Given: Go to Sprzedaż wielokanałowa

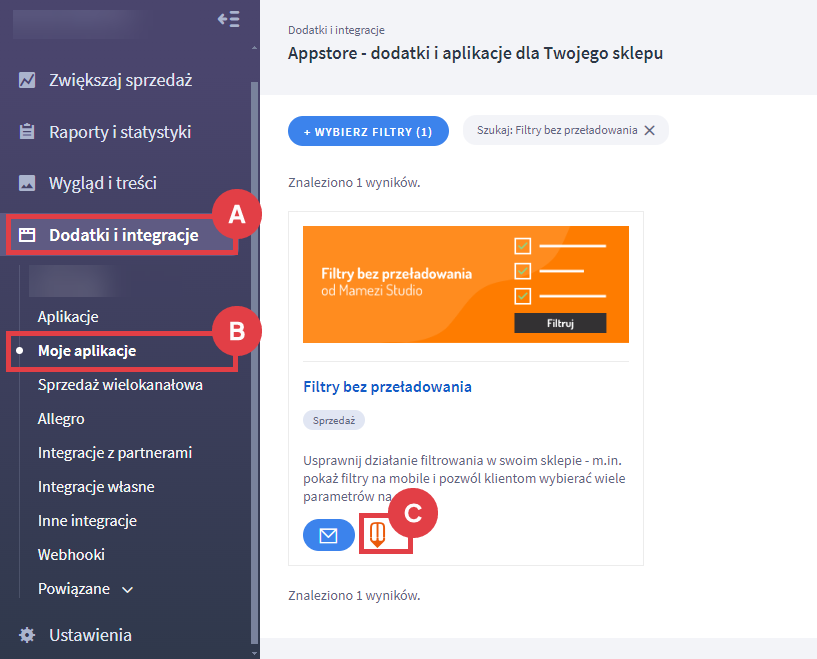Looking at the screenshot, I should (x=120, y=385).
